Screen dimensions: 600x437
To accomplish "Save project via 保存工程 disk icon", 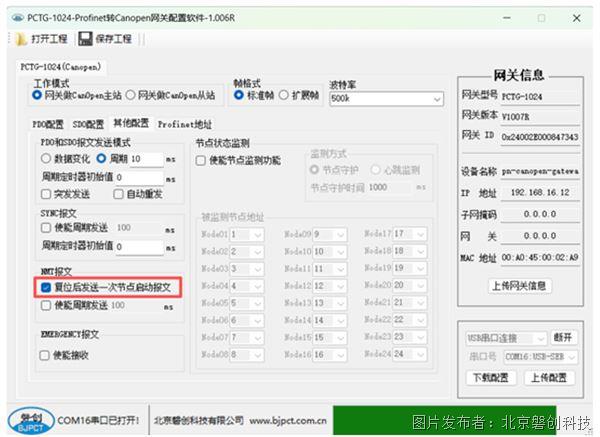I will 85,39.
